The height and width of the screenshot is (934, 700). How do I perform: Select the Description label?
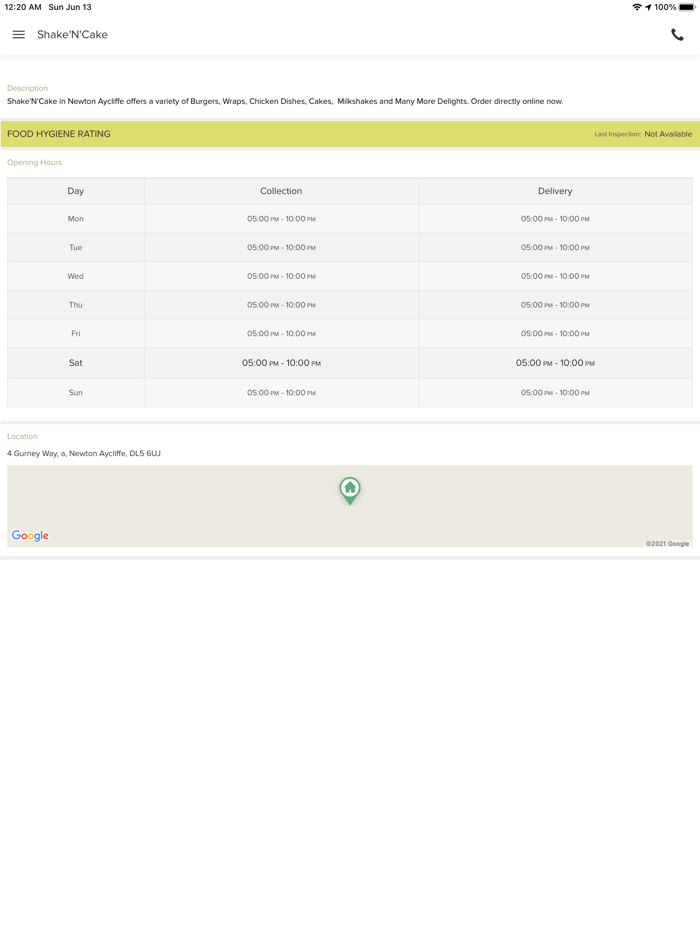coord(27,88)
